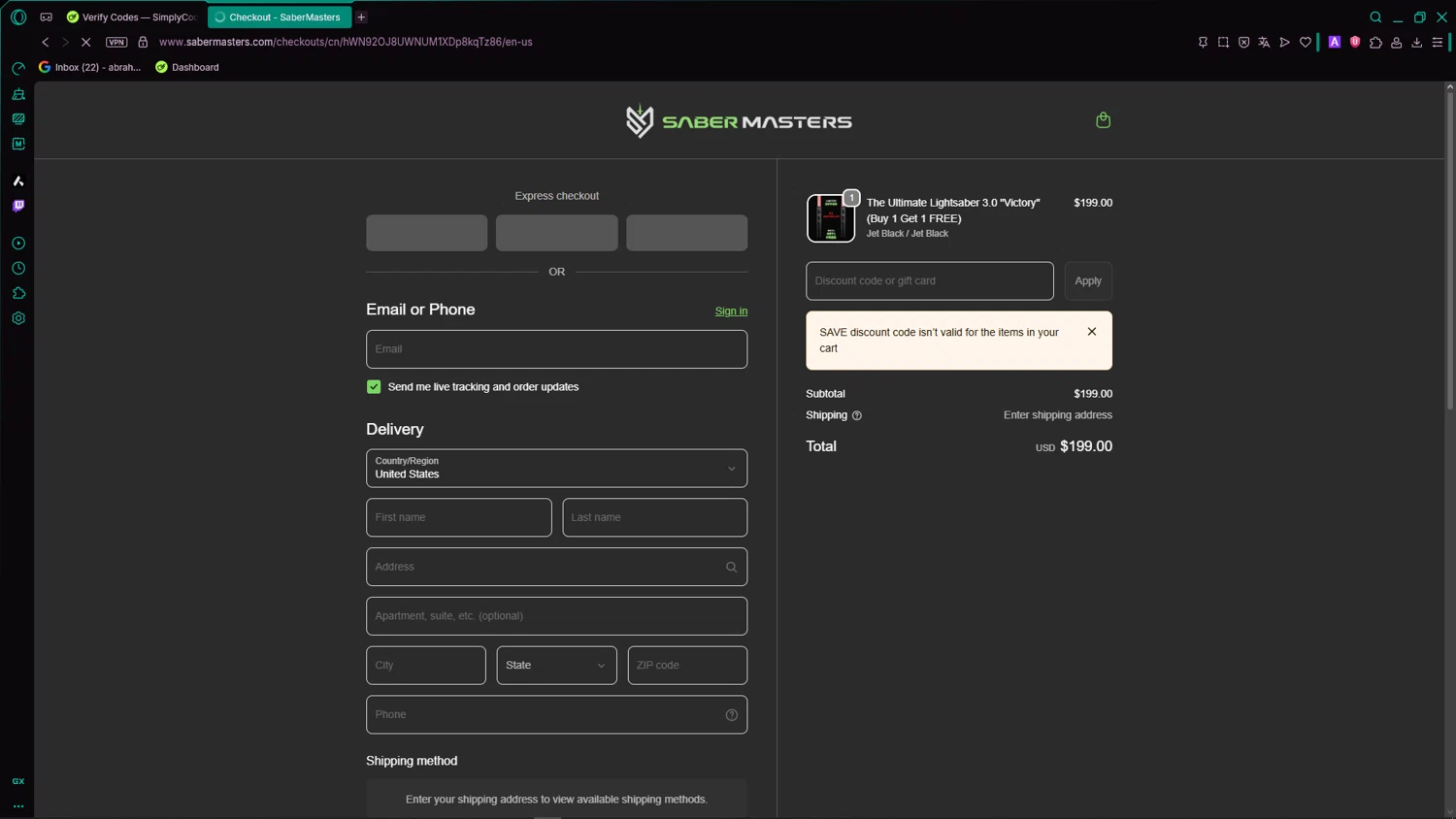Focus the Email input field
This screenshot has height=819, width=1456.
(557, 349)
